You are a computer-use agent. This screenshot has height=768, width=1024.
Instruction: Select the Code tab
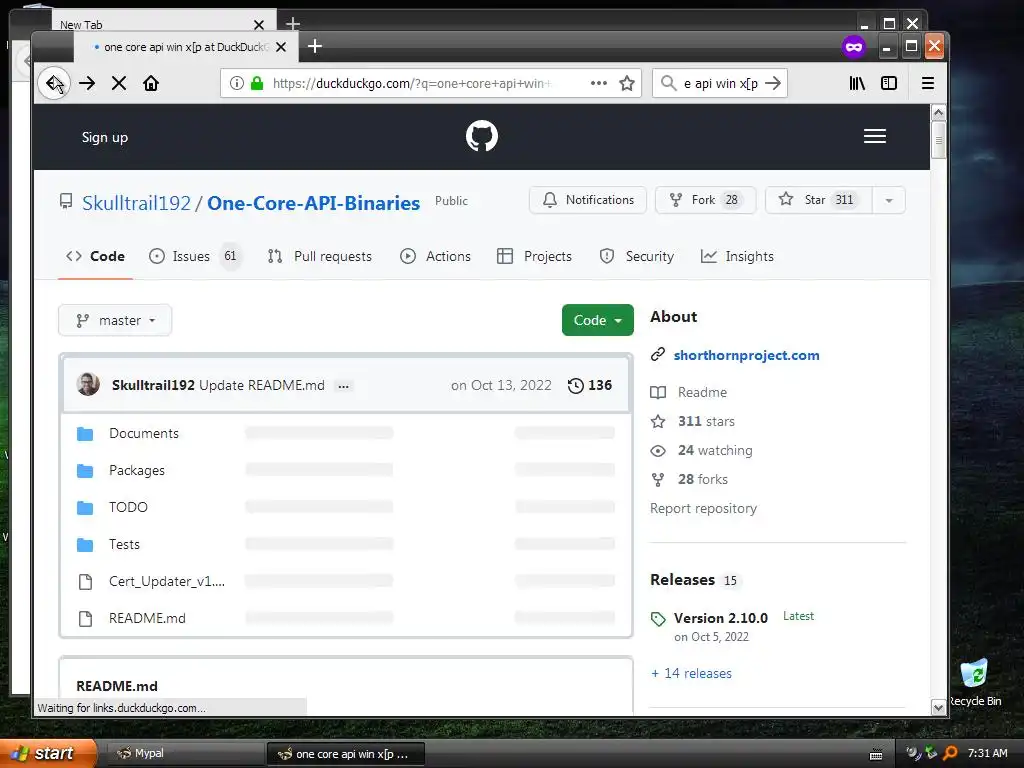(95, 256)
